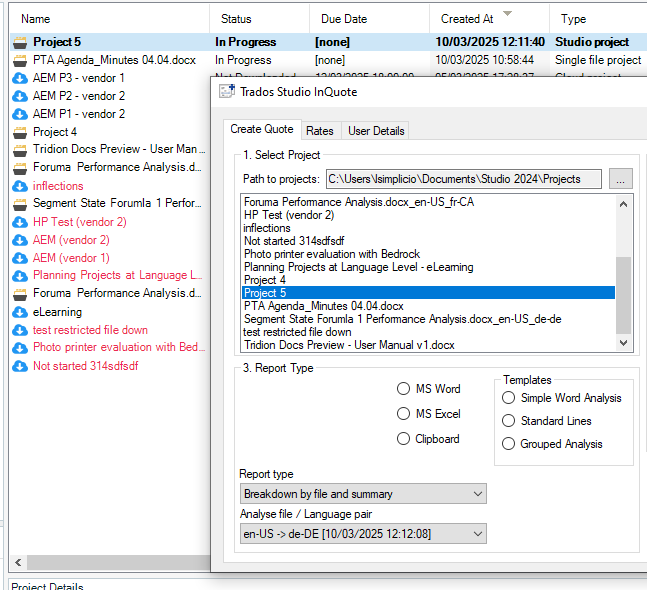Select MS Word report output
The height and width of the screenshot is (590, 647).
point(403,389)
